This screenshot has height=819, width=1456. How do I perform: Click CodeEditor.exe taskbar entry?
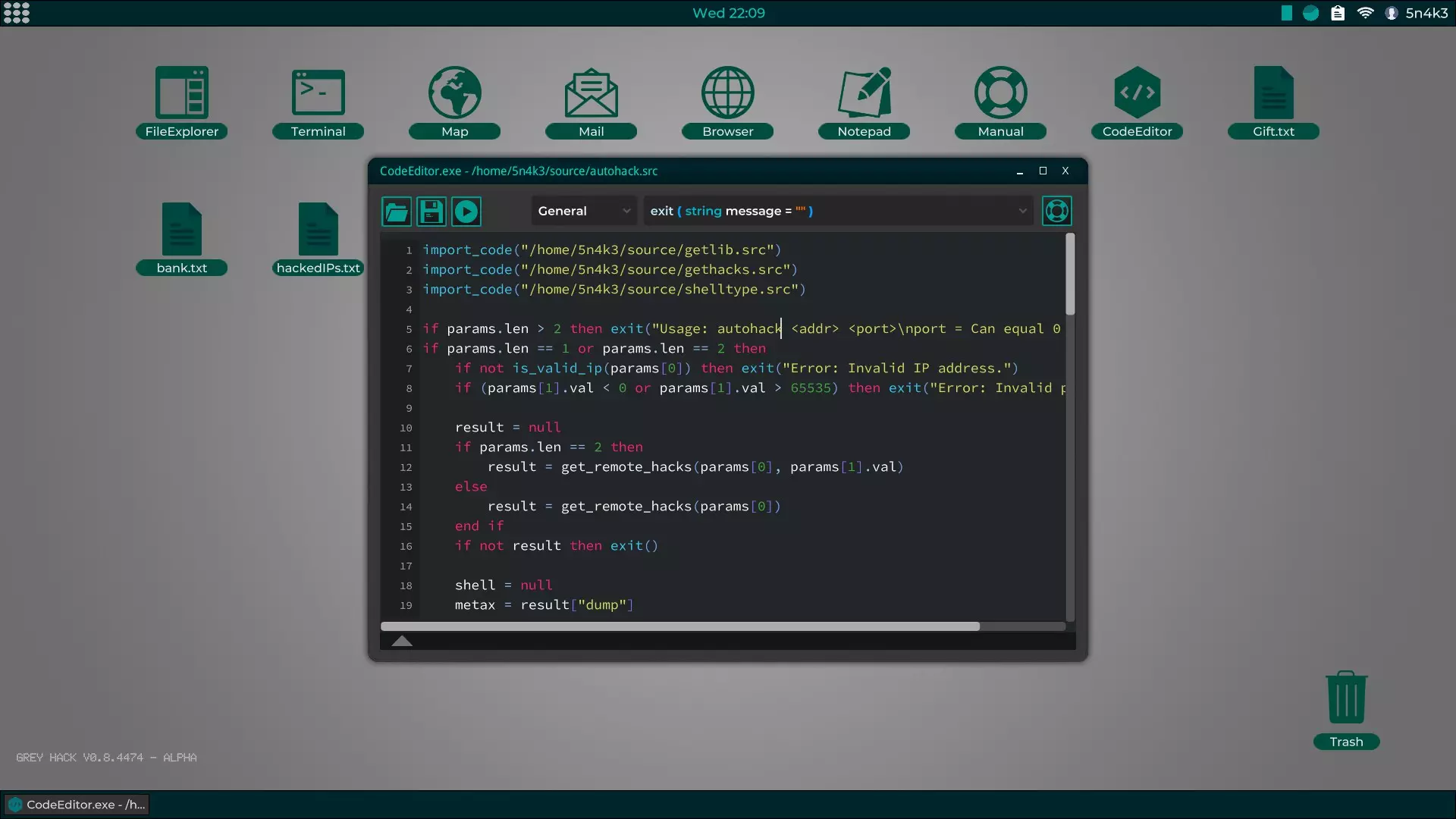click(76, 805)
